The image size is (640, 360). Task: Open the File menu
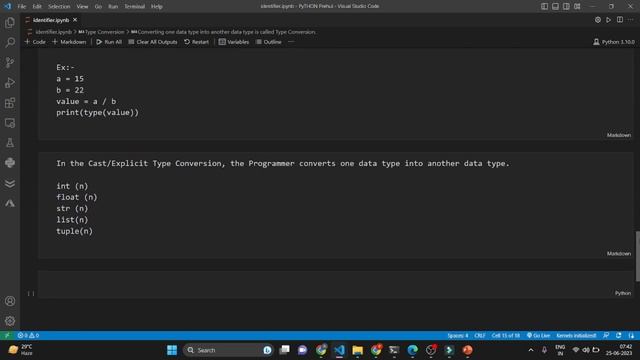tap(22, 7)
